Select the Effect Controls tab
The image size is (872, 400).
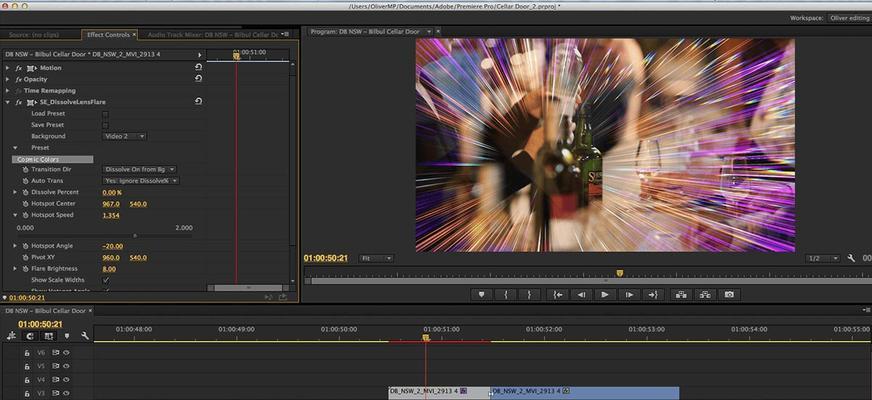pyautogui.click(x=108, y=34)
